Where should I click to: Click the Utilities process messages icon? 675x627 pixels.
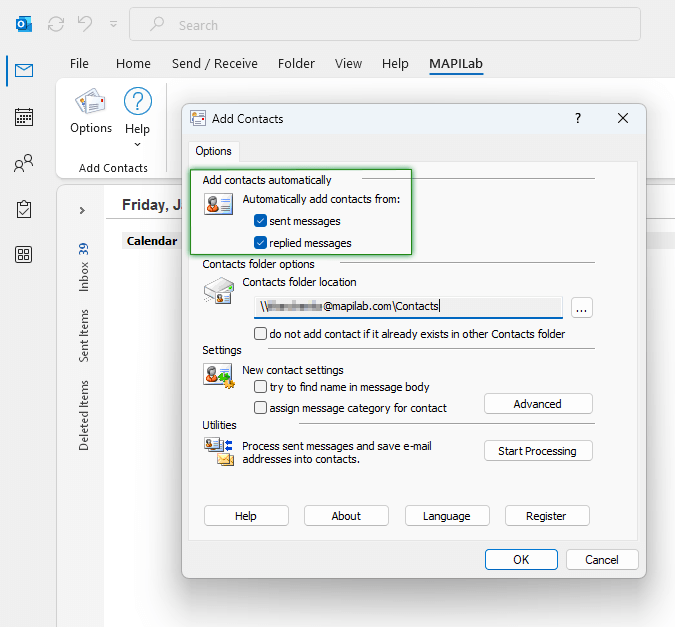[219, 451]
